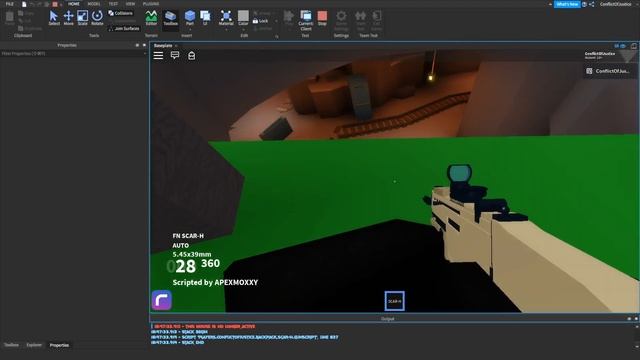Image resolution: width=640 pixels, height=360 pixels.
Task: Click the new file icon in quick access bar
Action: [x=24, y=4]
